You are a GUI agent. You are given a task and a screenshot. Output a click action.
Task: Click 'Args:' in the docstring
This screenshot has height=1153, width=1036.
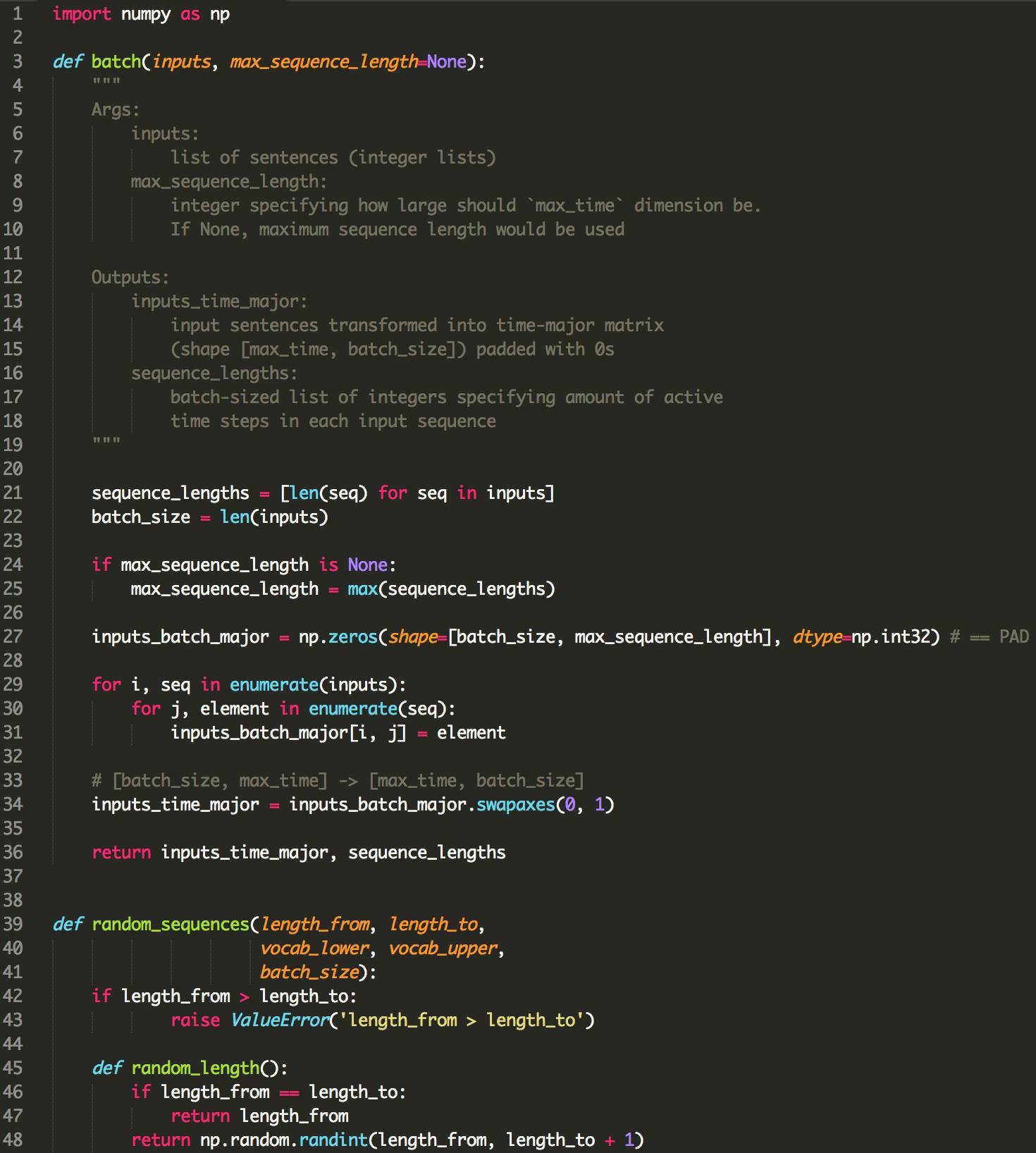pyautogui.click(x=116, y=110)
